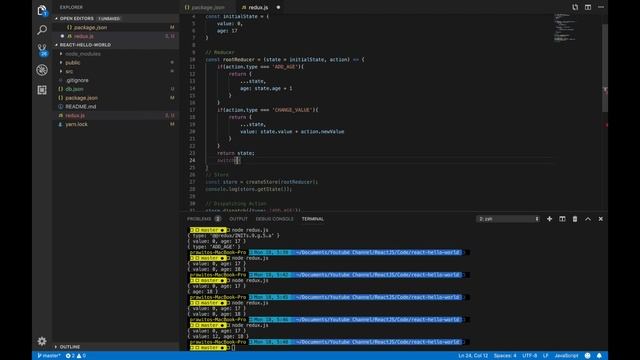The image size is (640, 360).
Task: Click the 'ADD_AGE' string in code
Action: [284, 67]
